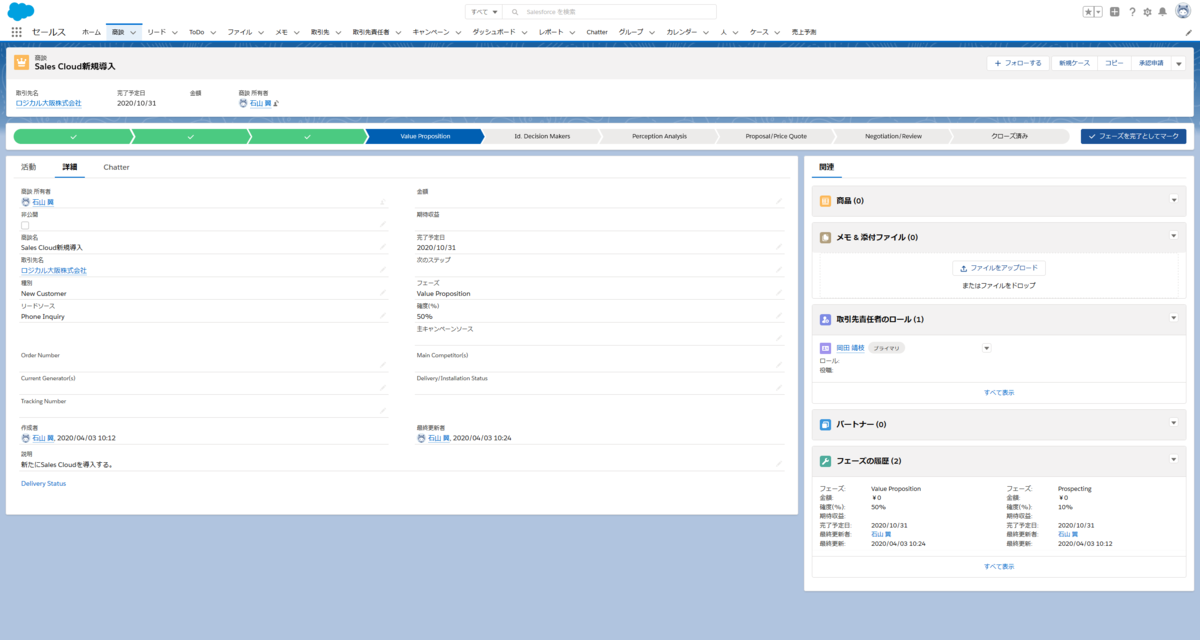1200x640 pixels.
Task: Click the 新規ケース button
Action: point(1075,63)
